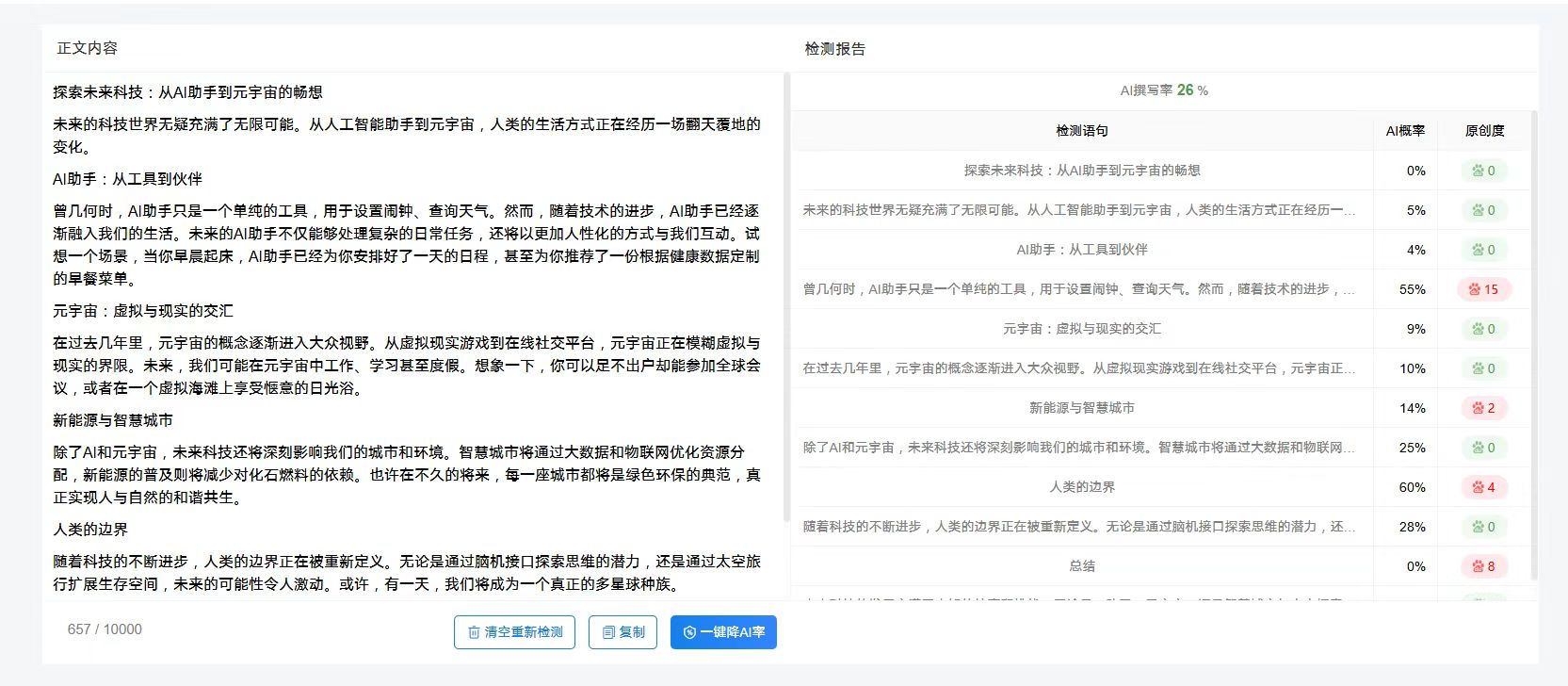
Task: Click green badge in the 25% probability row
Action: (x=1483, y=448)
